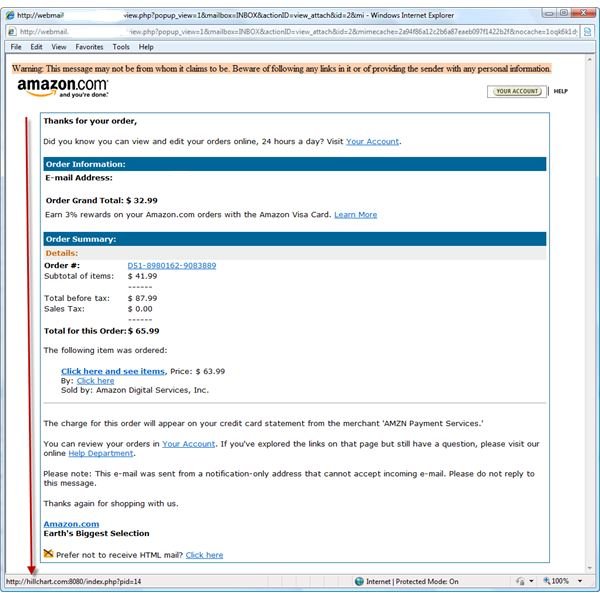Click the Amazon.com footer link
The width and height of the screenshot is (600, 593).
(71, 524)
